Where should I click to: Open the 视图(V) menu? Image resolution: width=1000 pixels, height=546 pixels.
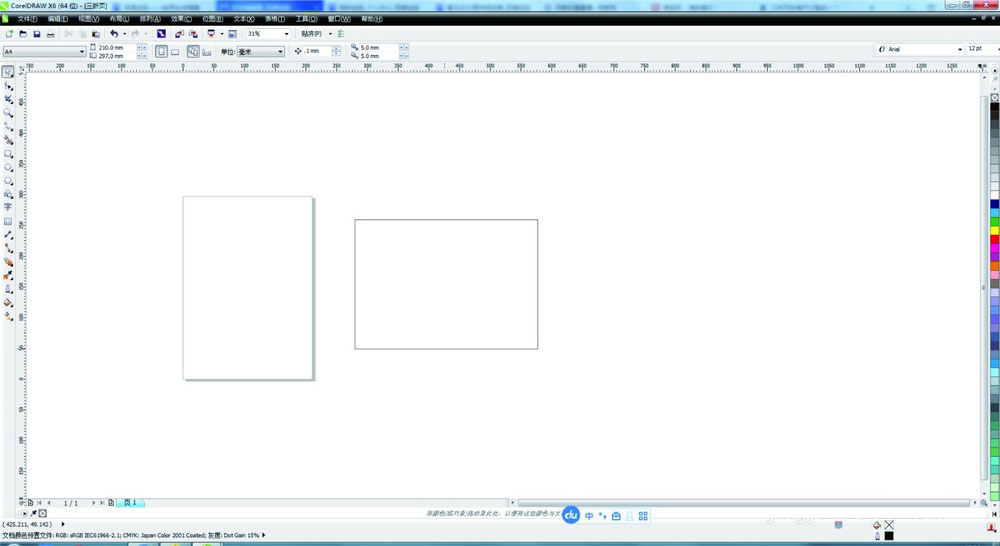click(x=88, y=19)
